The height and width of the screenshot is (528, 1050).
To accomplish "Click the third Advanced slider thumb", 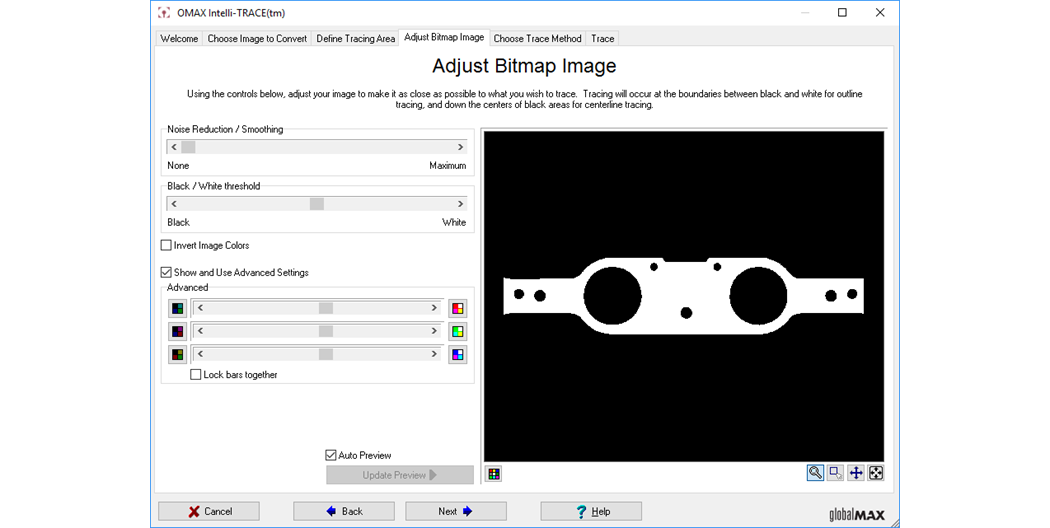I will pos(325,354).
